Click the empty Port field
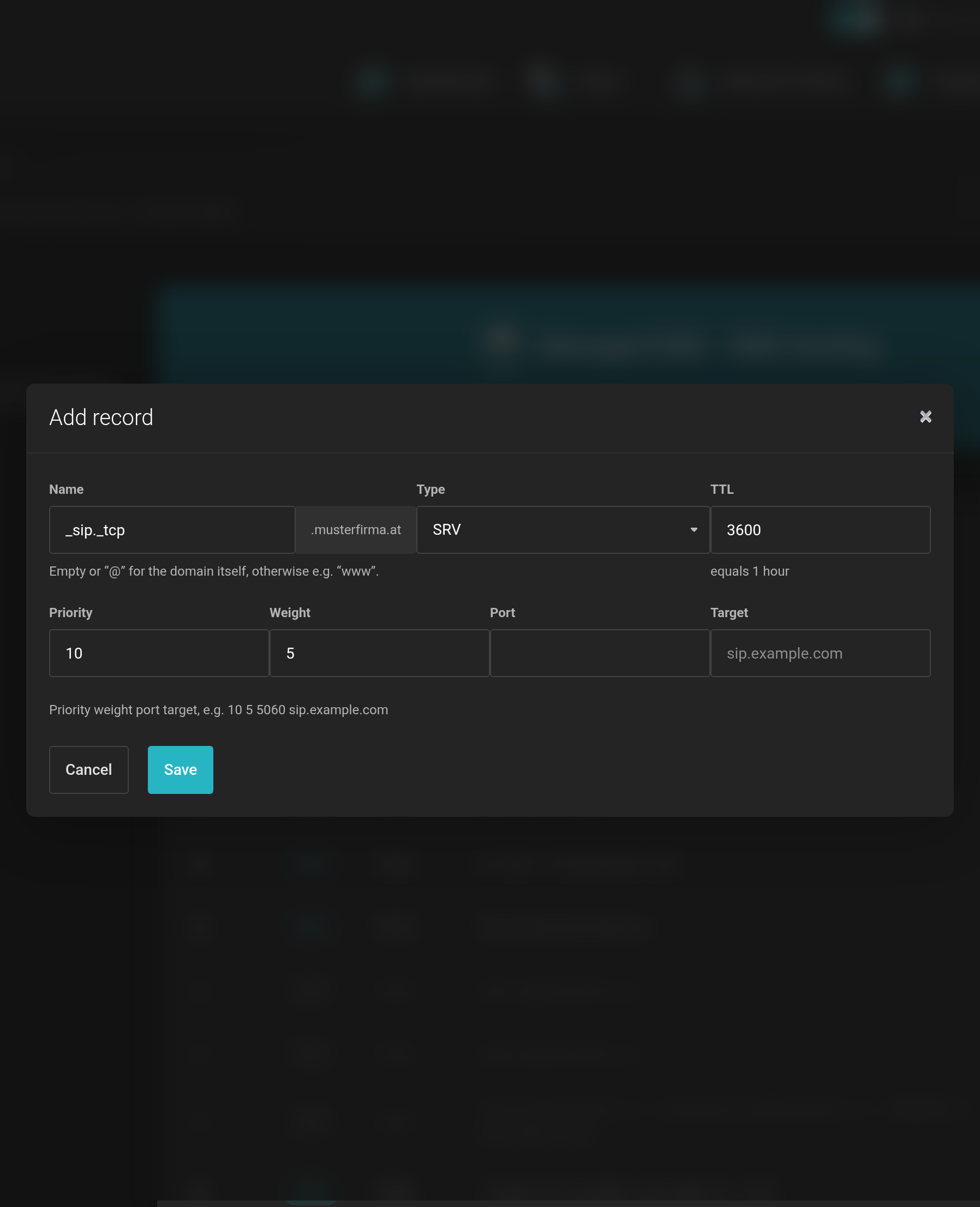The height and width of the screenshot is (1207, 980). pos(600,653)
